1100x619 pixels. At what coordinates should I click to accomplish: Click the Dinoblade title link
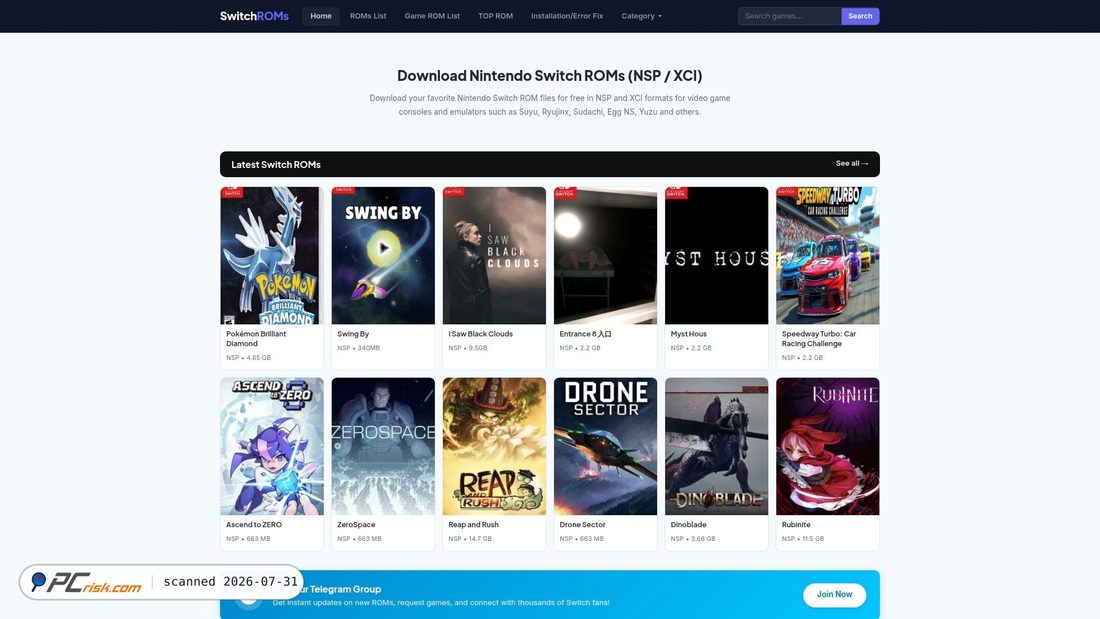(688, 525)
